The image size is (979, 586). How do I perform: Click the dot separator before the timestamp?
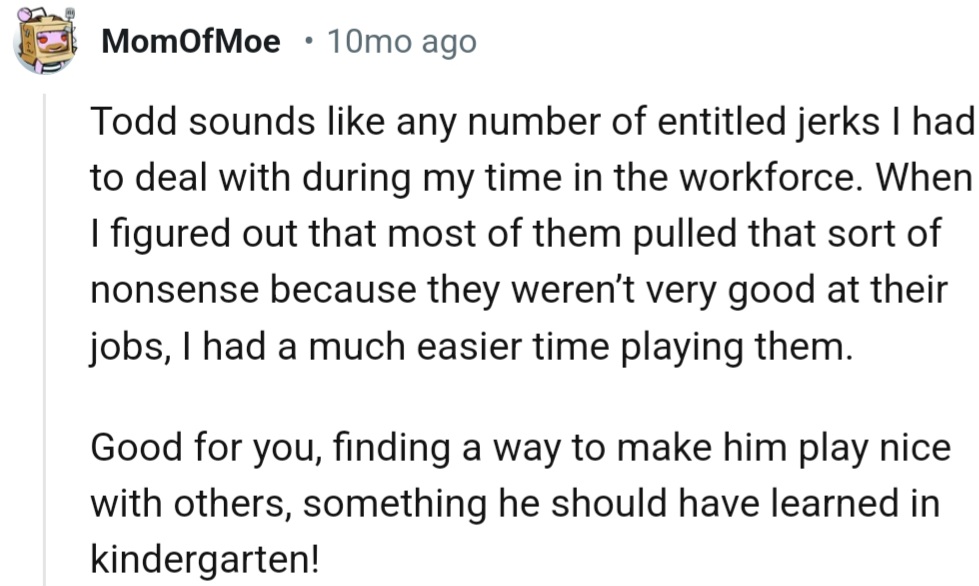click(x=311, y=43)
